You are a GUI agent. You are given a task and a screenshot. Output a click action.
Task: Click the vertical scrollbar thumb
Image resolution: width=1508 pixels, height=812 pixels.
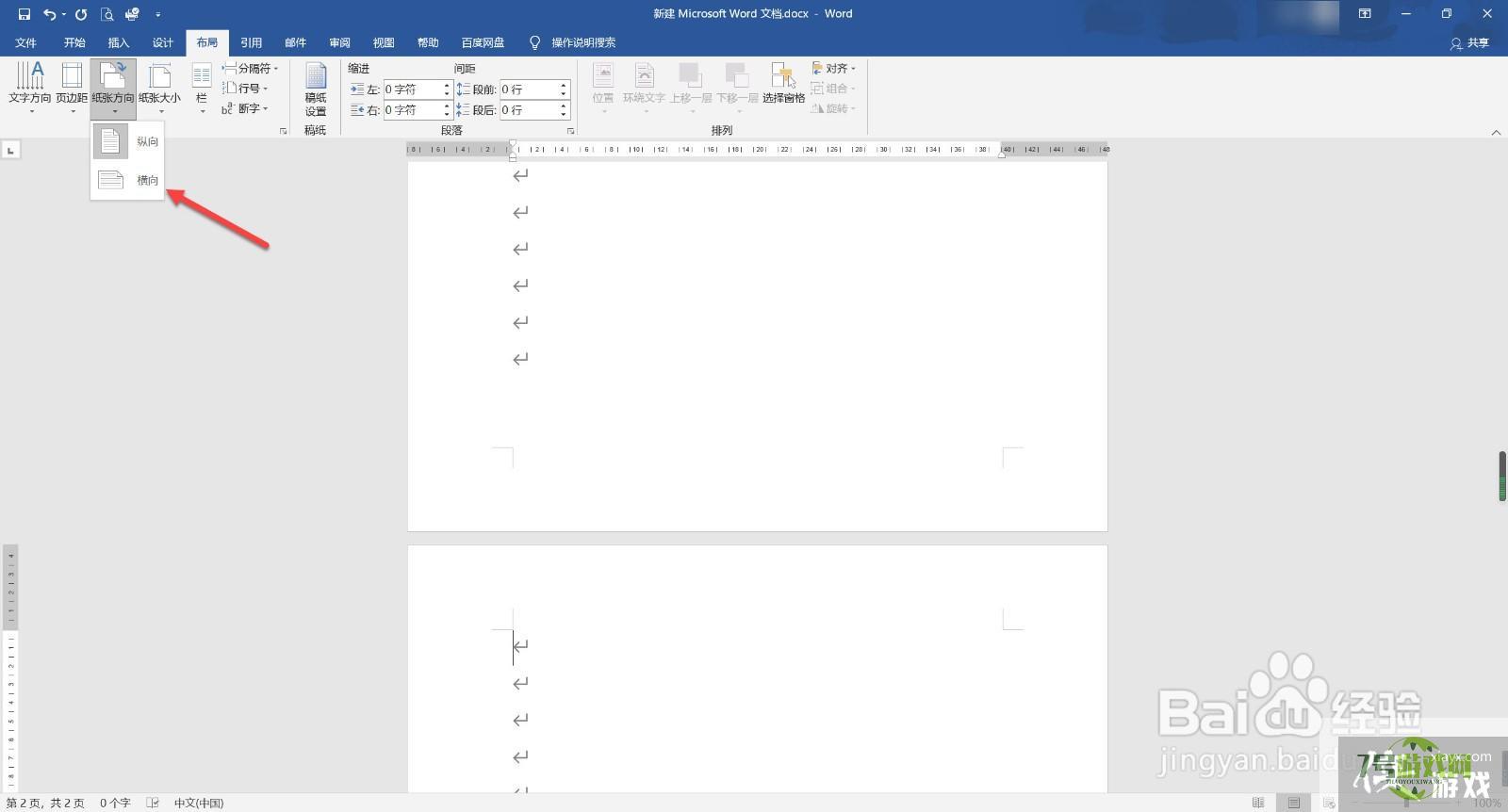click(1502, 477)
